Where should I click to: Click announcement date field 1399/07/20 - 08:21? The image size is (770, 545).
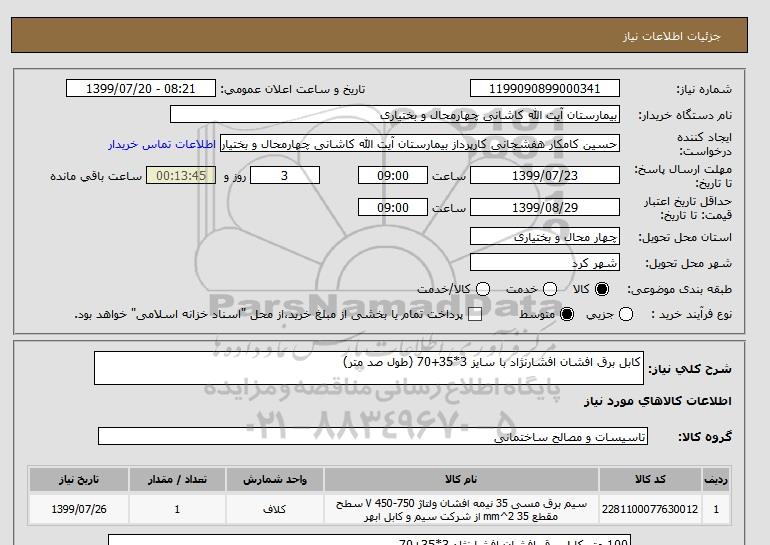coord(141,88)
